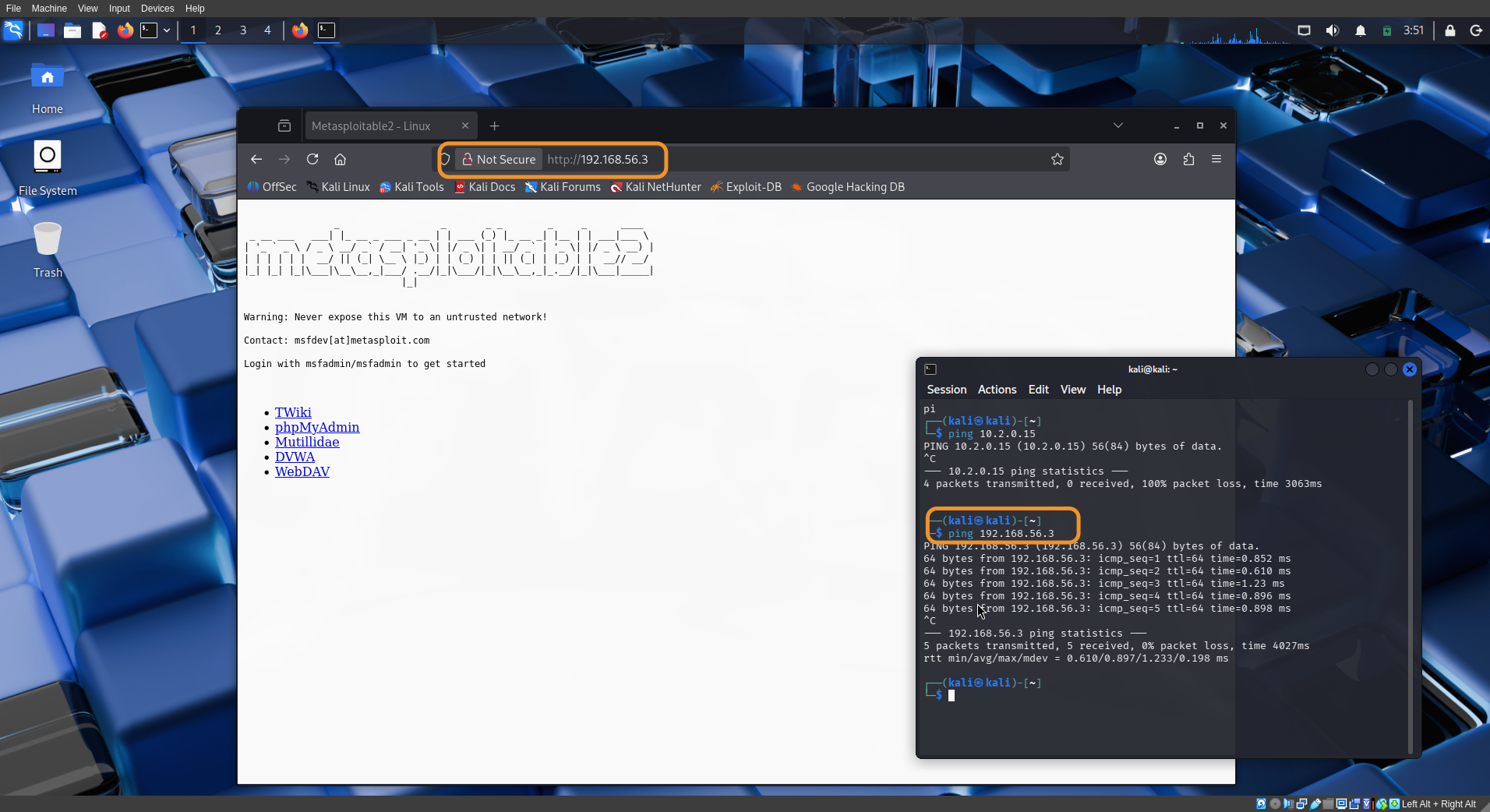The height and width of the screenshot is (812, 1490).
Task: Select the Trash desktop icon
Action: pyautogui.click(x=48, y=250)
